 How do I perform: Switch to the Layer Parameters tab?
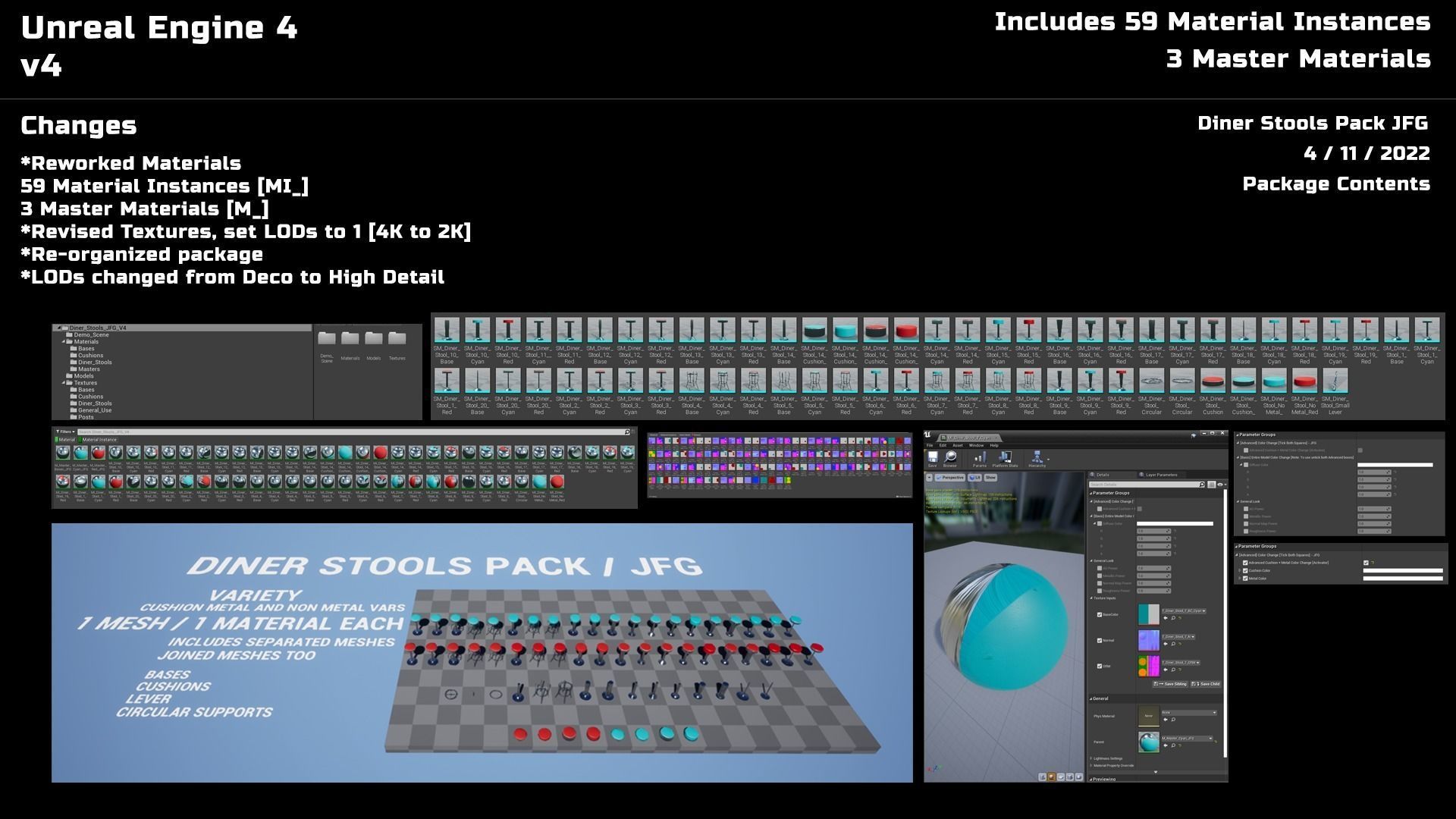point(1160,475)
